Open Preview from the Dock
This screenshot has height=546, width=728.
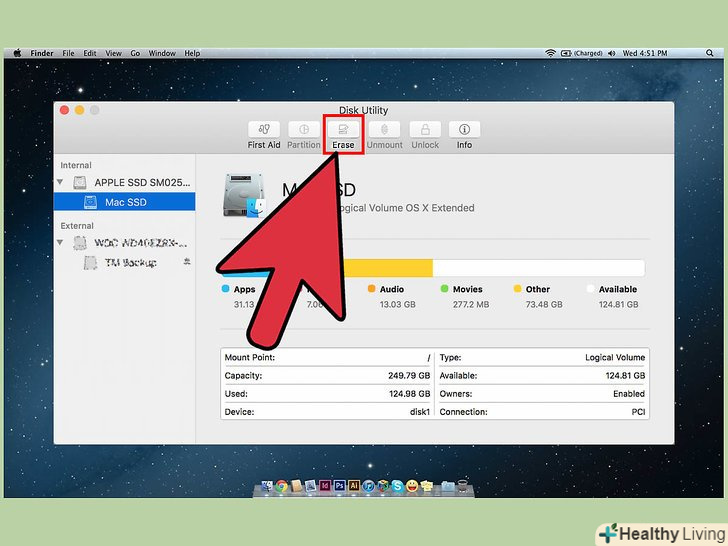pyautogui.click(x=311, y=486)
